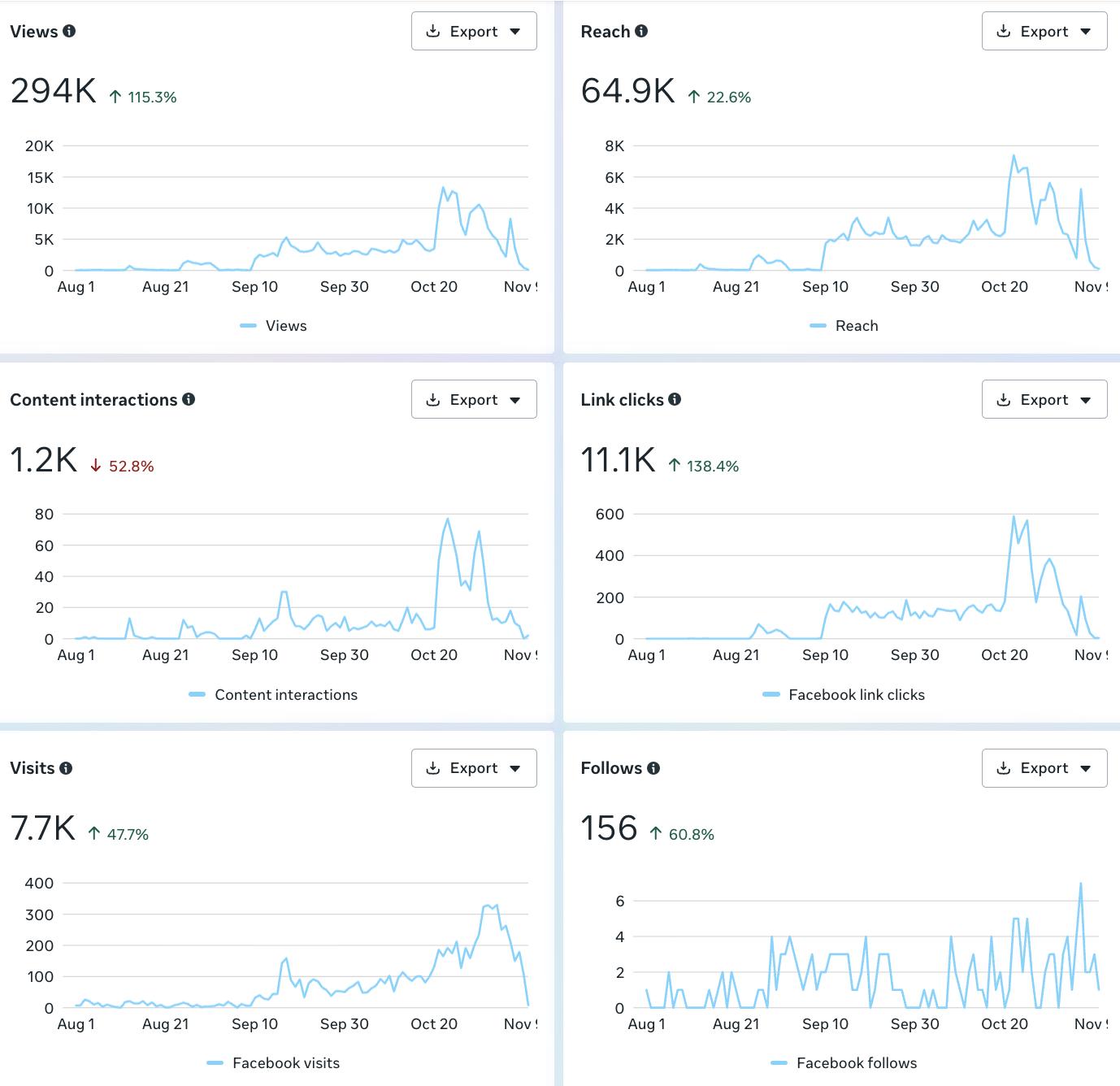Click the Export button for Views
The height and width of the screenshot is (1086, 1120).
click(x=474, y=31)
